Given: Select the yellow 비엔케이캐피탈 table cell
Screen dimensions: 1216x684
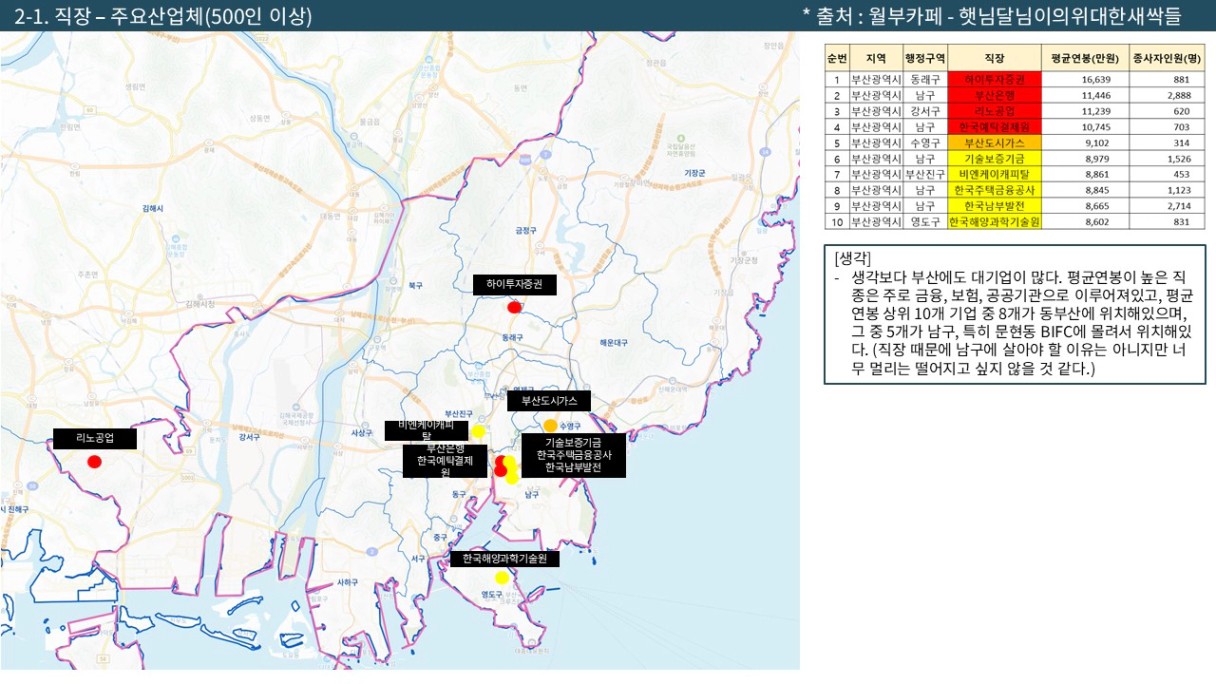Looking at the screenshot, I should [x=995, y=173].
